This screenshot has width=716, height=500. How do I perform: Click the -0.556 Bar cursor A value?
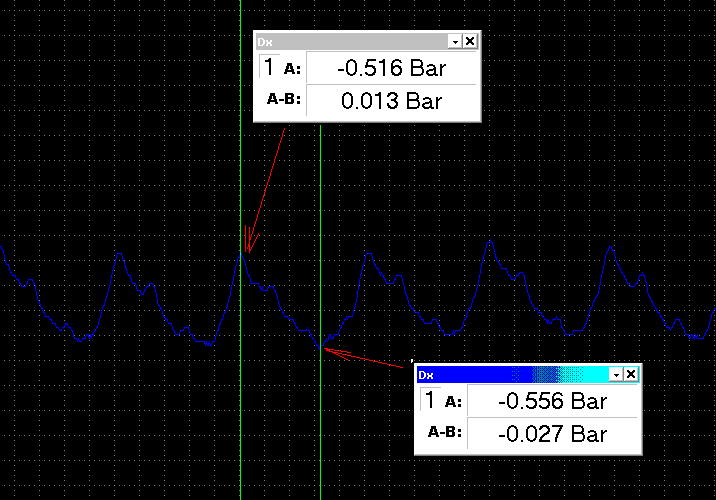coord(553,401)
